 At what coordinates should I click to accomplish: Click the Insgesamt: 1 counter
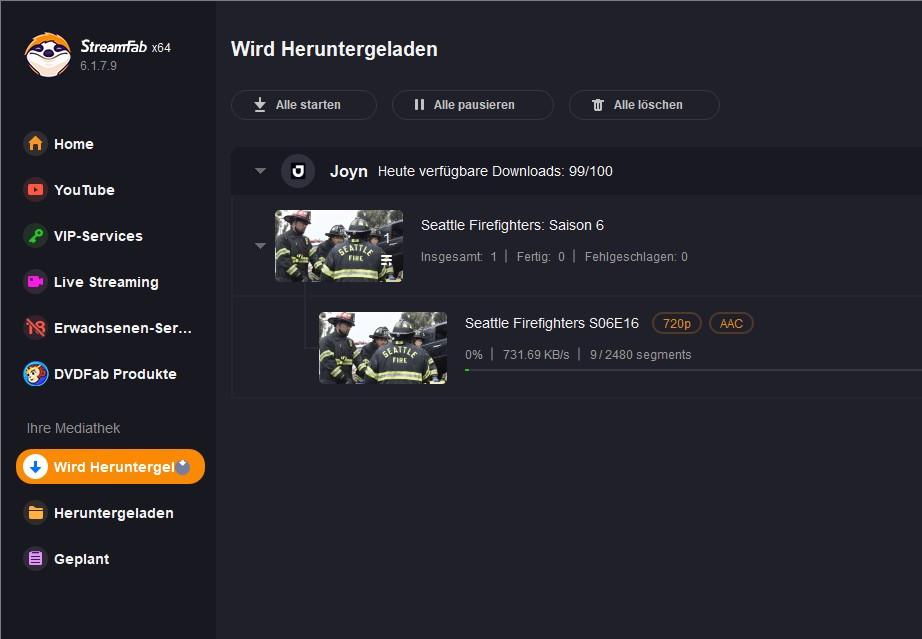[459, 256]
